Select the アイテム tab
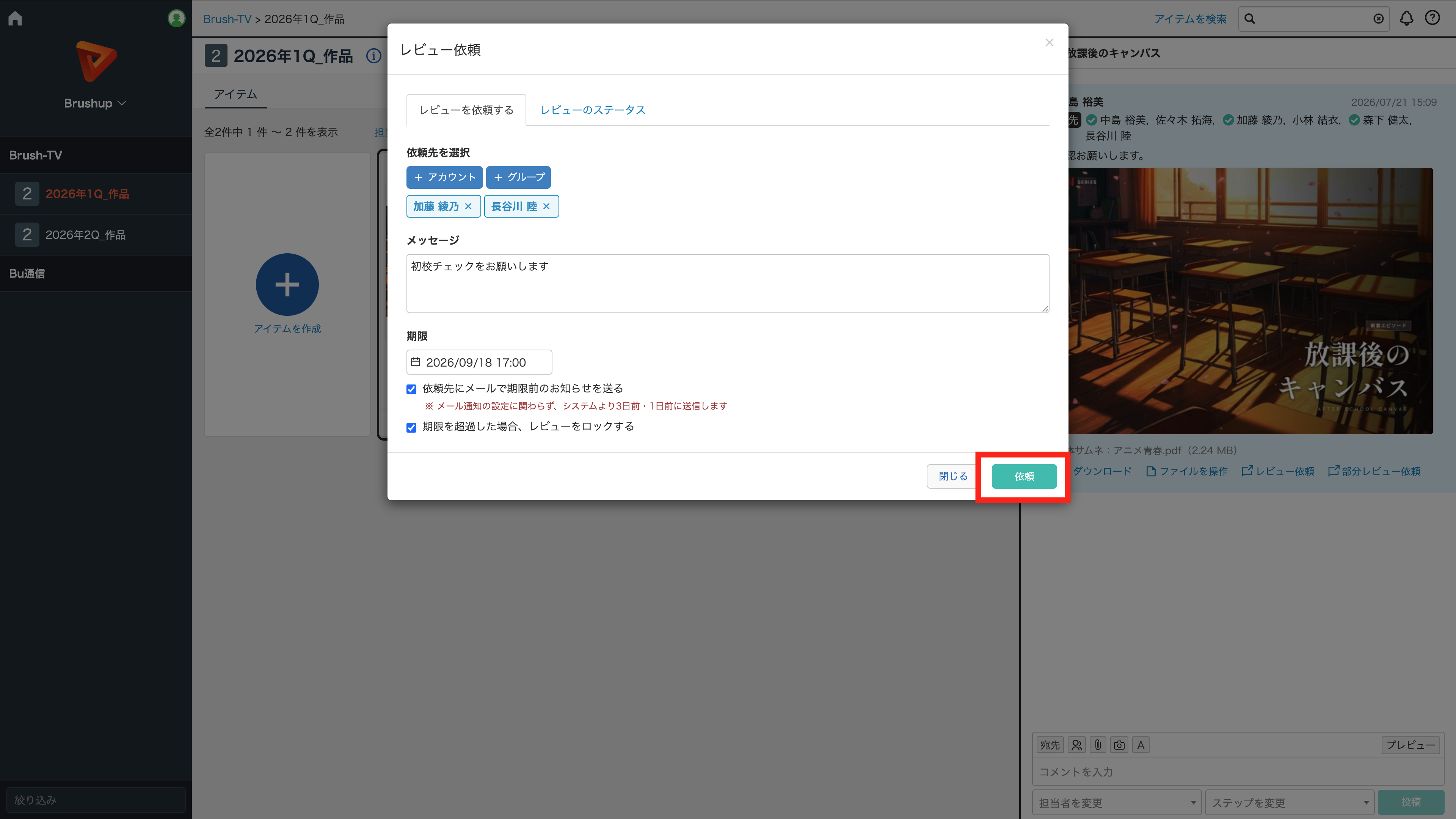 (x=236, y=94)
